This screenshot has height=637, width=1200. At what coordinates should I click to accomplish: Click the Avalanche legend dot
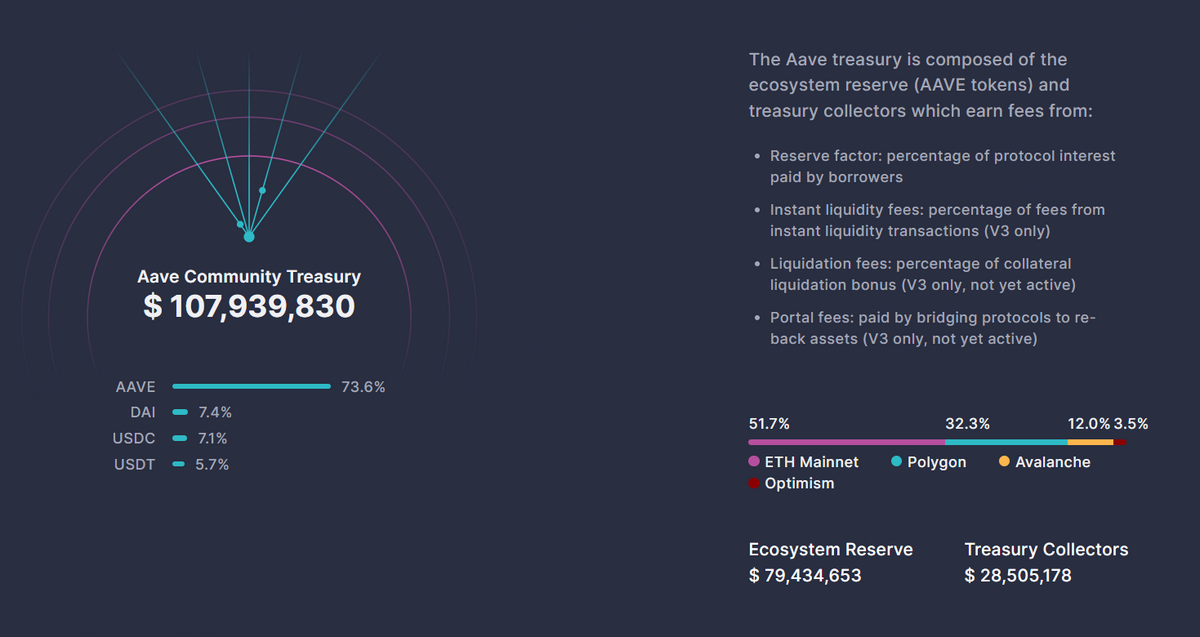click(x=1005, y=462)
